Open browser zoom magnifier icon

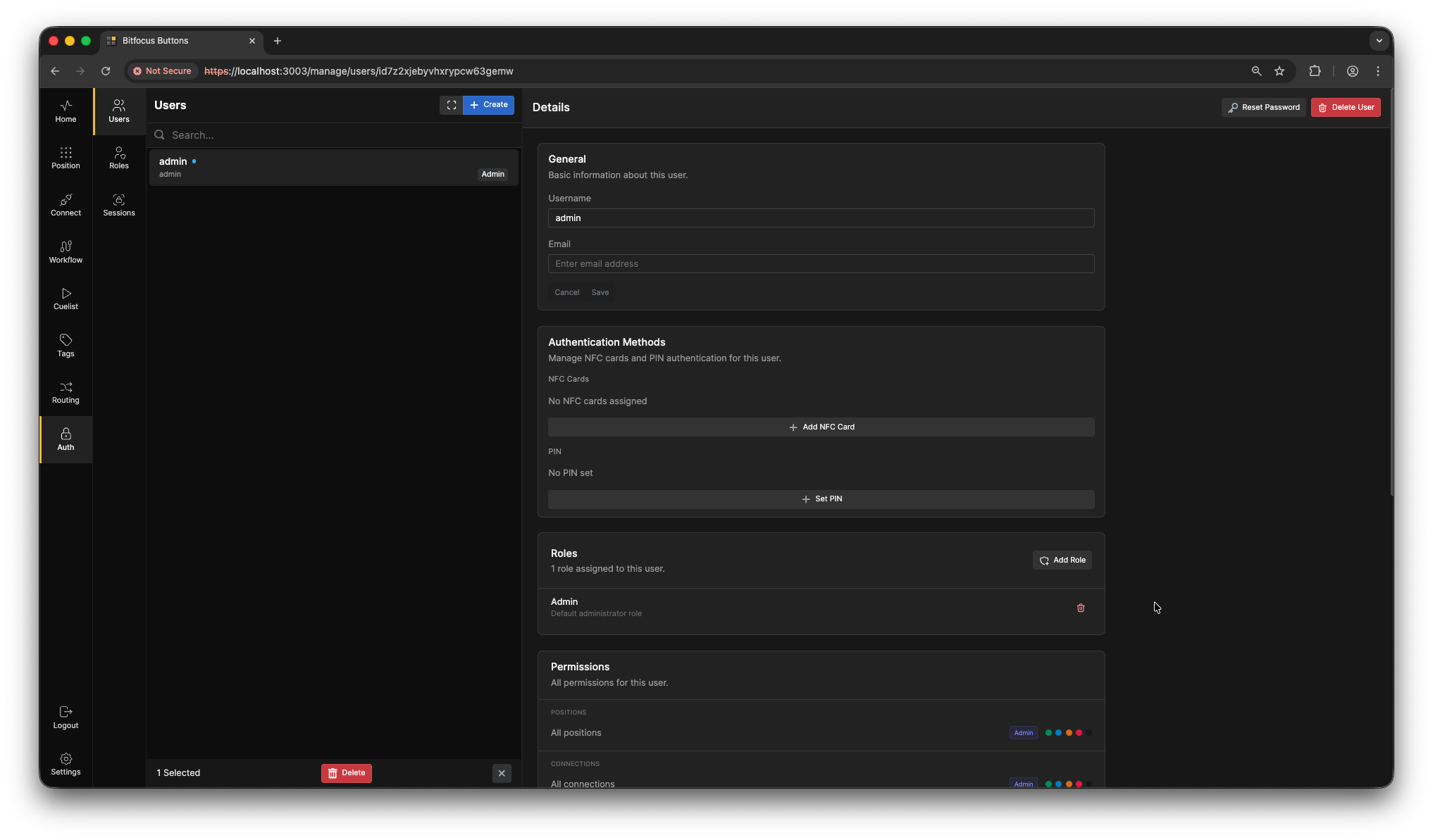pyautogui.click(x=1256, y=71)
